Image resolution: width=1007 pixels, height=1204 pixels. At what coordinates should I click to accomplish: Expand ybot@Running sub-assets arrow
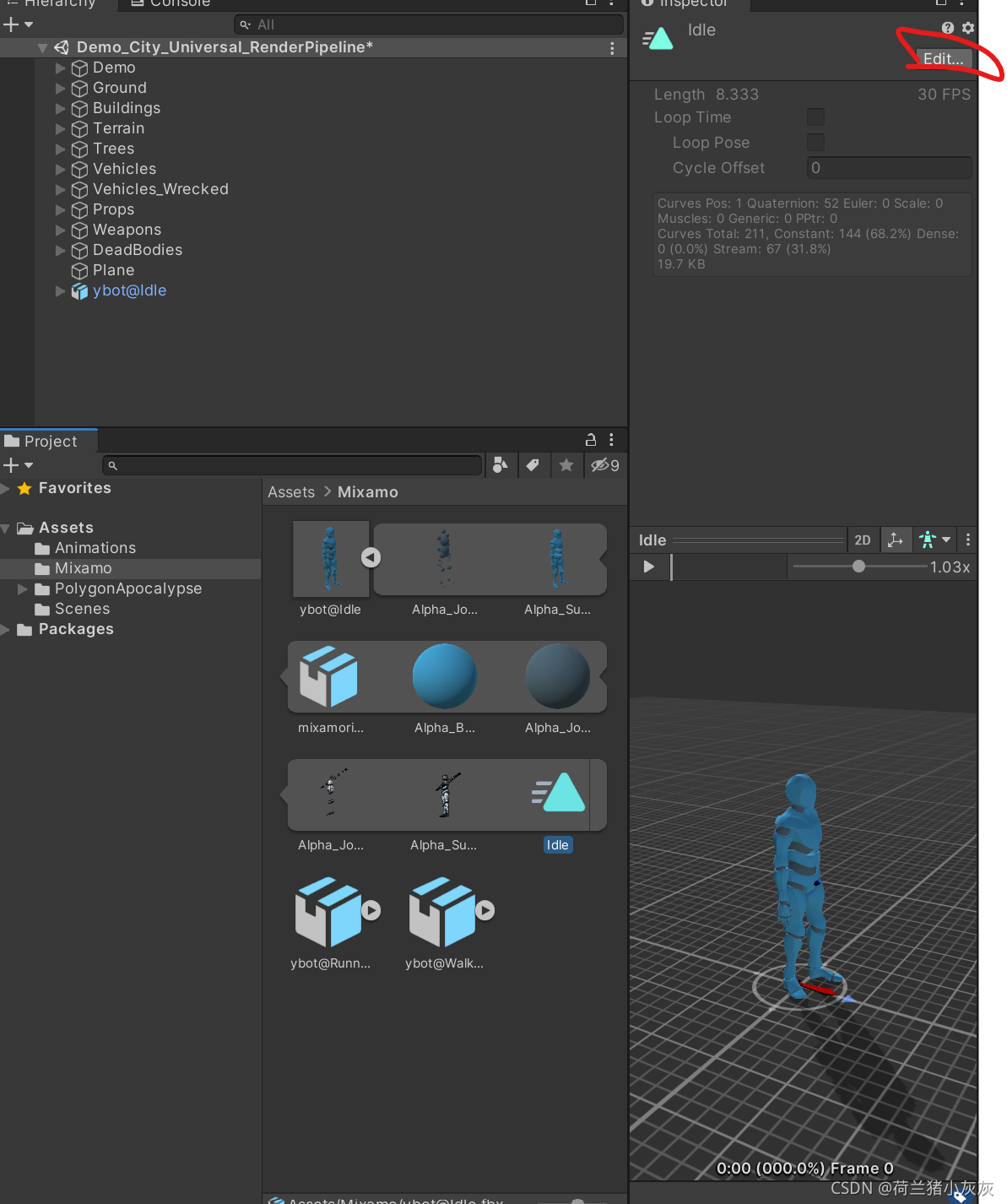coord(371,910)
